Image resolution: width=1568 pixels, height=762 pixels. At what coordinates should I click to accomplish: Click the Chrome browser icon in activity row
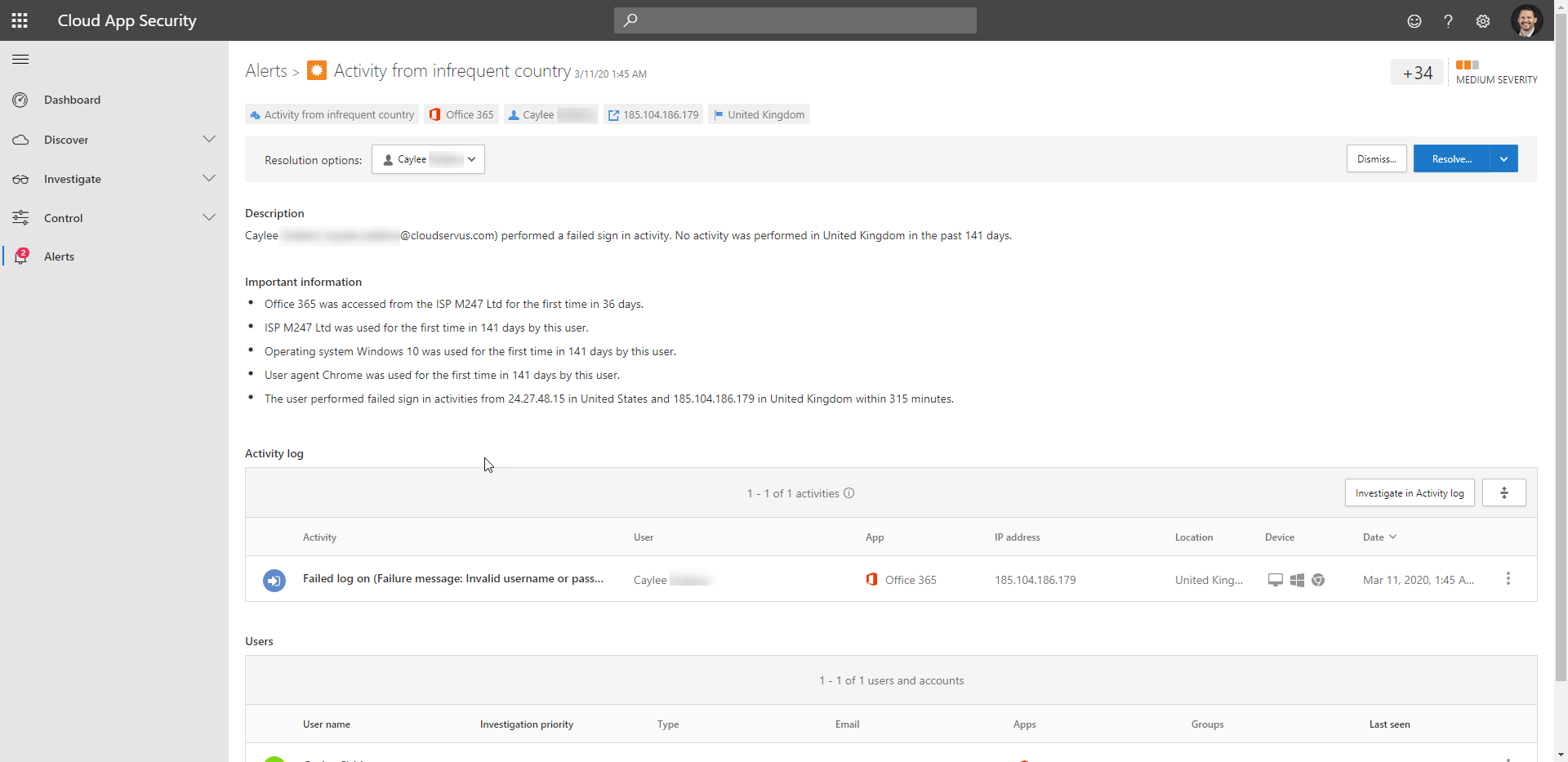coord(1318,580)
